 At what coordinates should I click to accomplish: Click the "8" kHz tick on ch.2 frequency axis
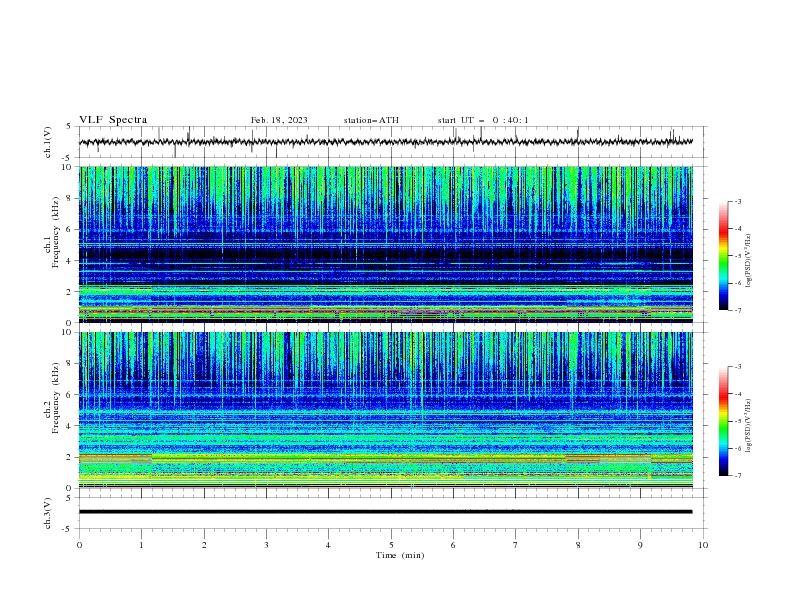[69, 363]
